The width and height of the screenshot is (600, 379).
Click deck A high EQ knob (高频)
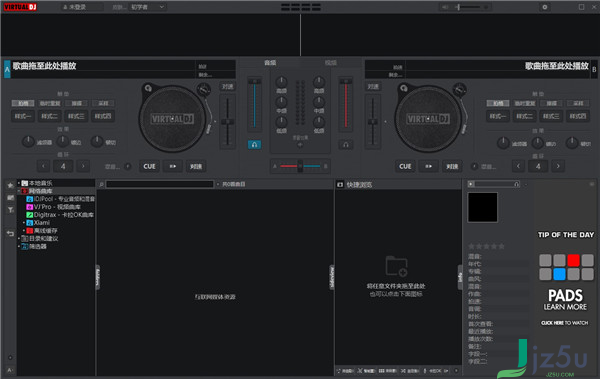pos(281,81)
